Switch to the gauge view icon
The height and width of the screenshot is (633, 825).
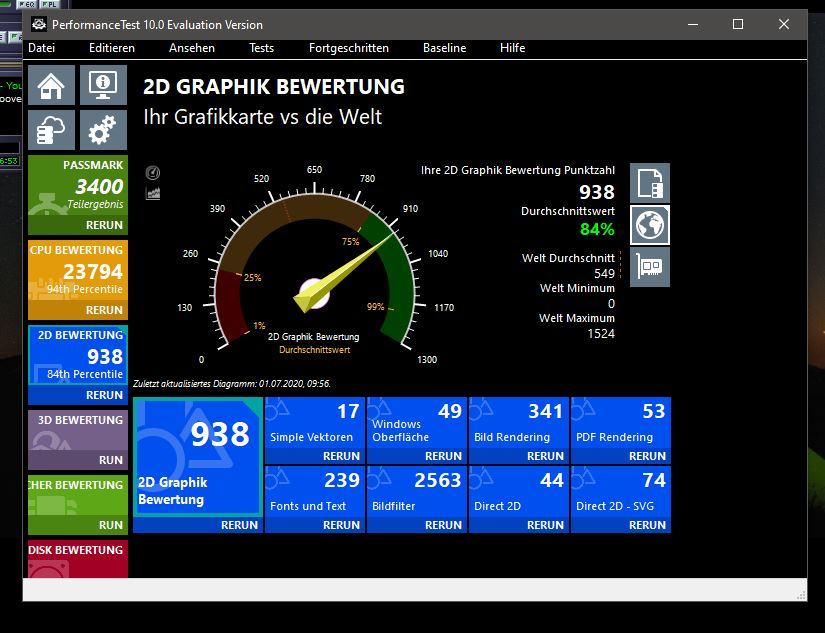tap(153, 173)
